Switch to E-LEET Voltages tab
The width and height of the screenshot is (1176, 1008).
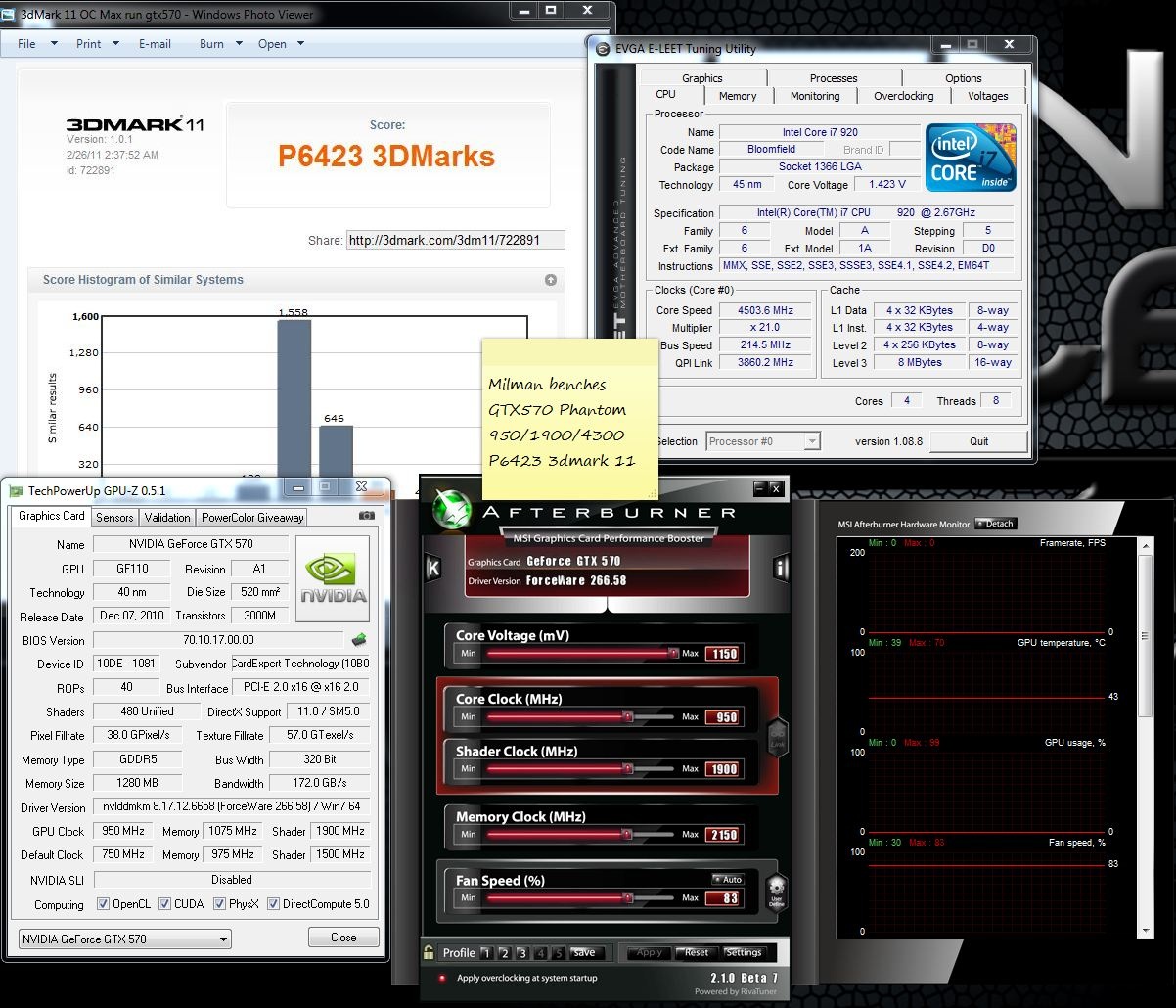pos(988,96)
